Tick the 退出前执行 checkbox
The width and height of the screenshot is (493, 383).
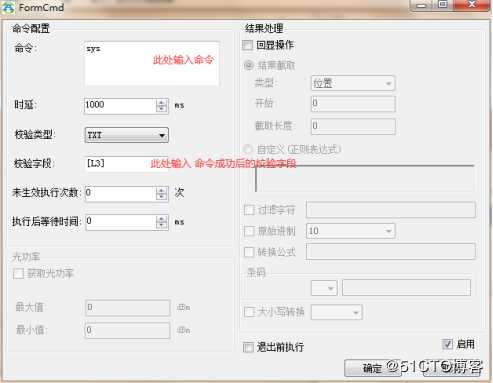coord(248,347)
